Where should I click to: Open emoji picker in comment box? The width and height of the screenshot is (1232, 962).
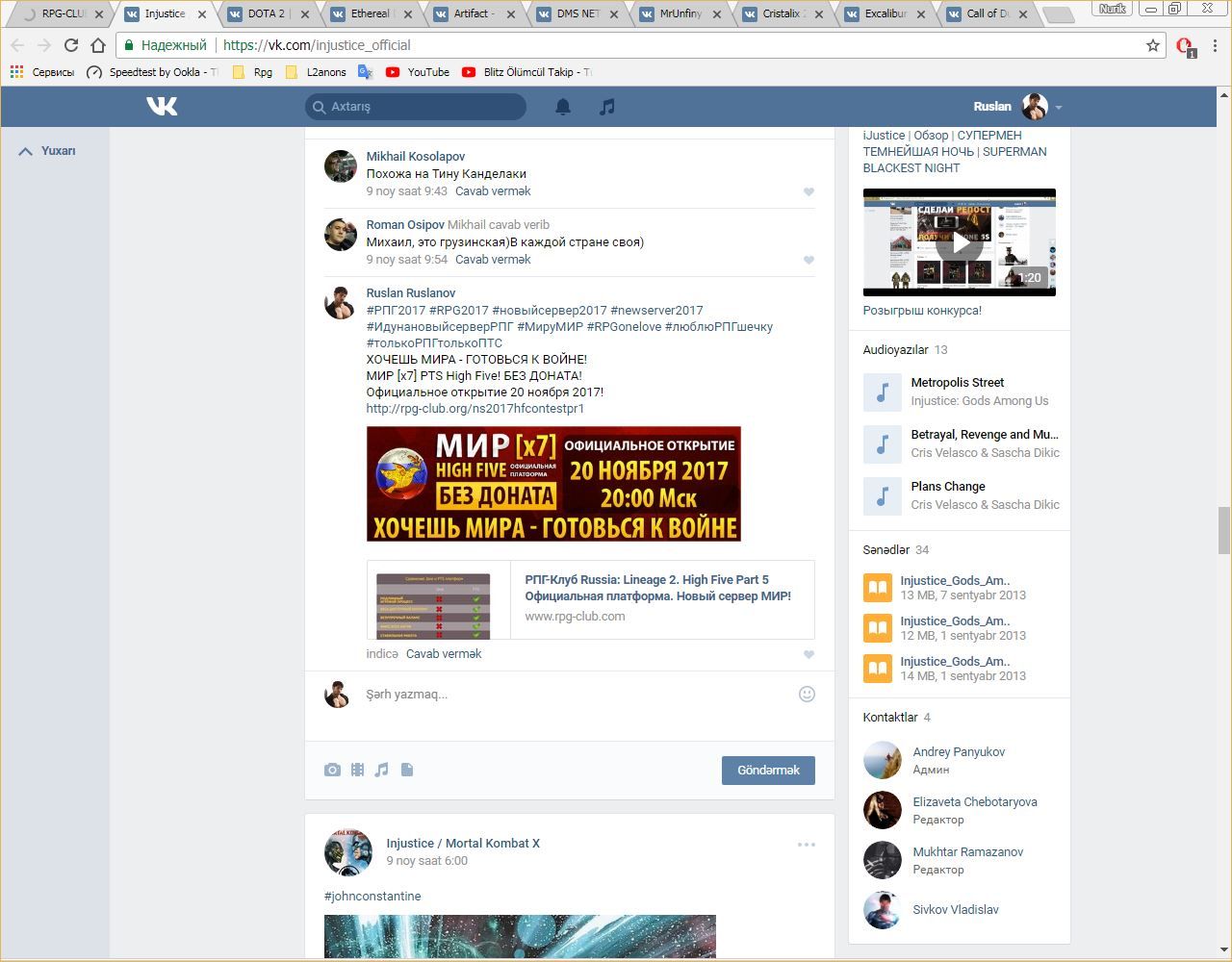pos(807,694)
